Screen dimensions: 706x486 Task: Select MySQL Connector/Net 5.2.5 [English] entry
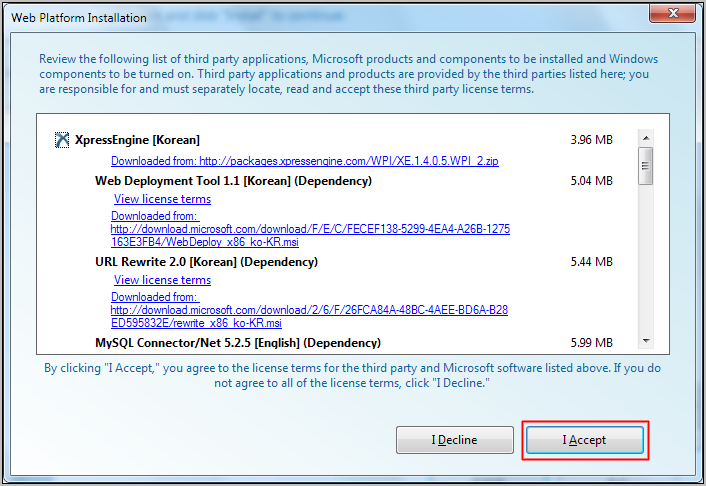(238, 343)
